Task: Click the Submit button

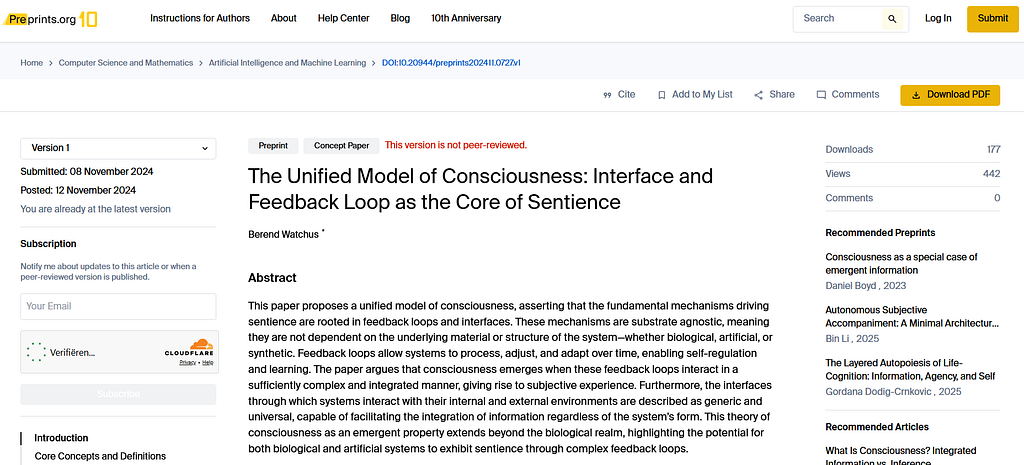Action: 993,19
